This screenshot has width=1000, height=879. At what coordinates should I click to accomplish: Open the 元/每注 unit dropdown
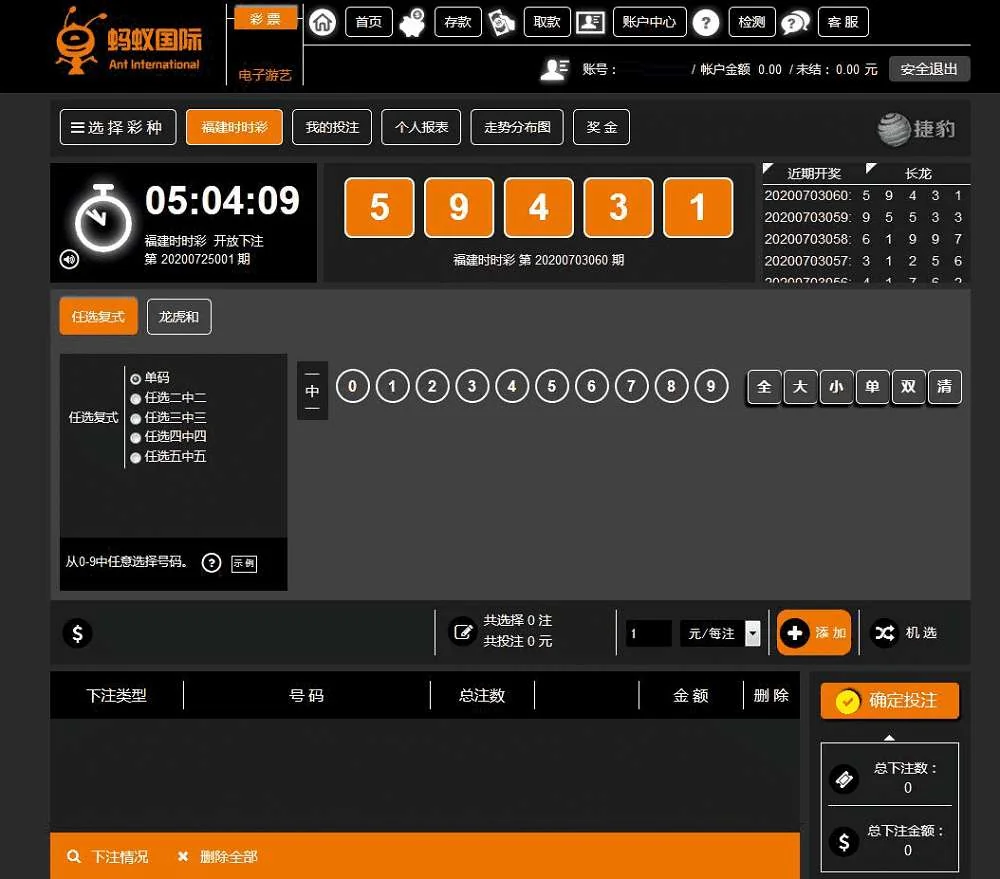[752, 633]
